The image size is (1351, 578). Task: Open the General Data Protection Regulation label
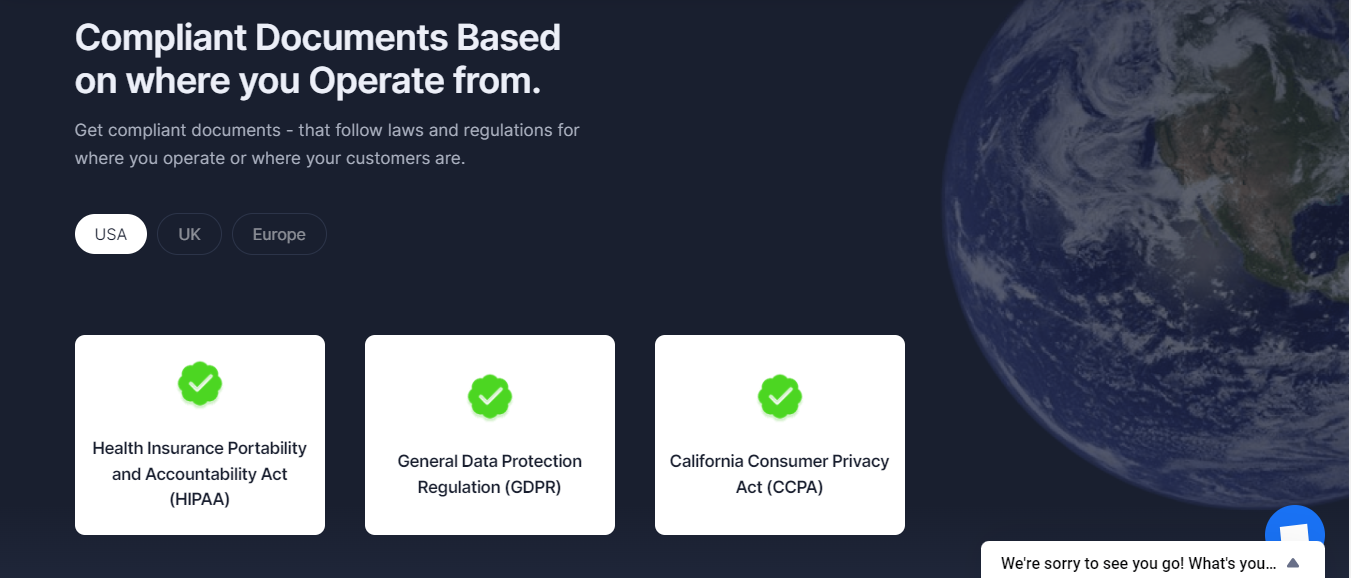490,474
